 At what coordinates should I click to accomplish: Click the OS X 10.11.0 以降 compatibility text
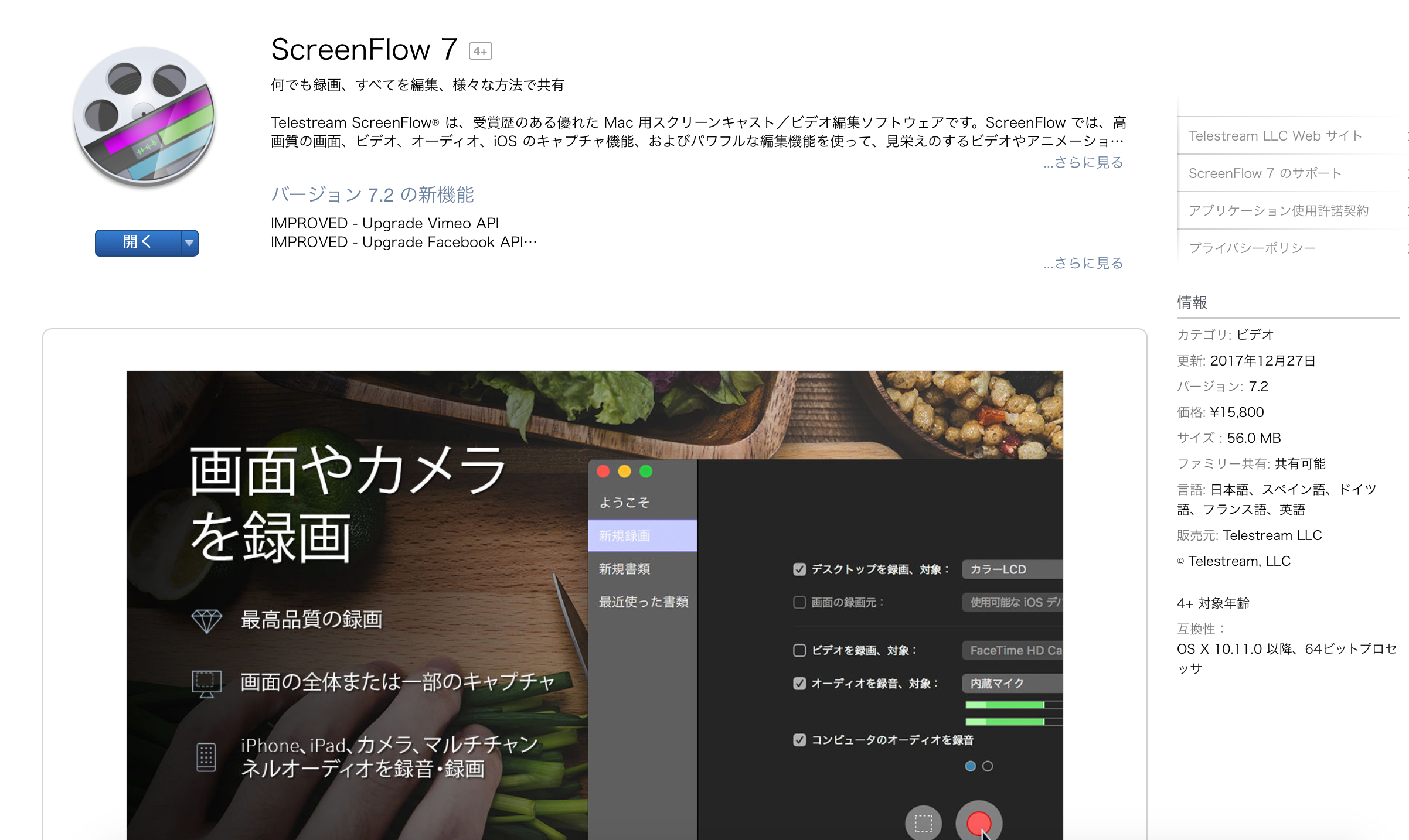(x=1287, y=658)
